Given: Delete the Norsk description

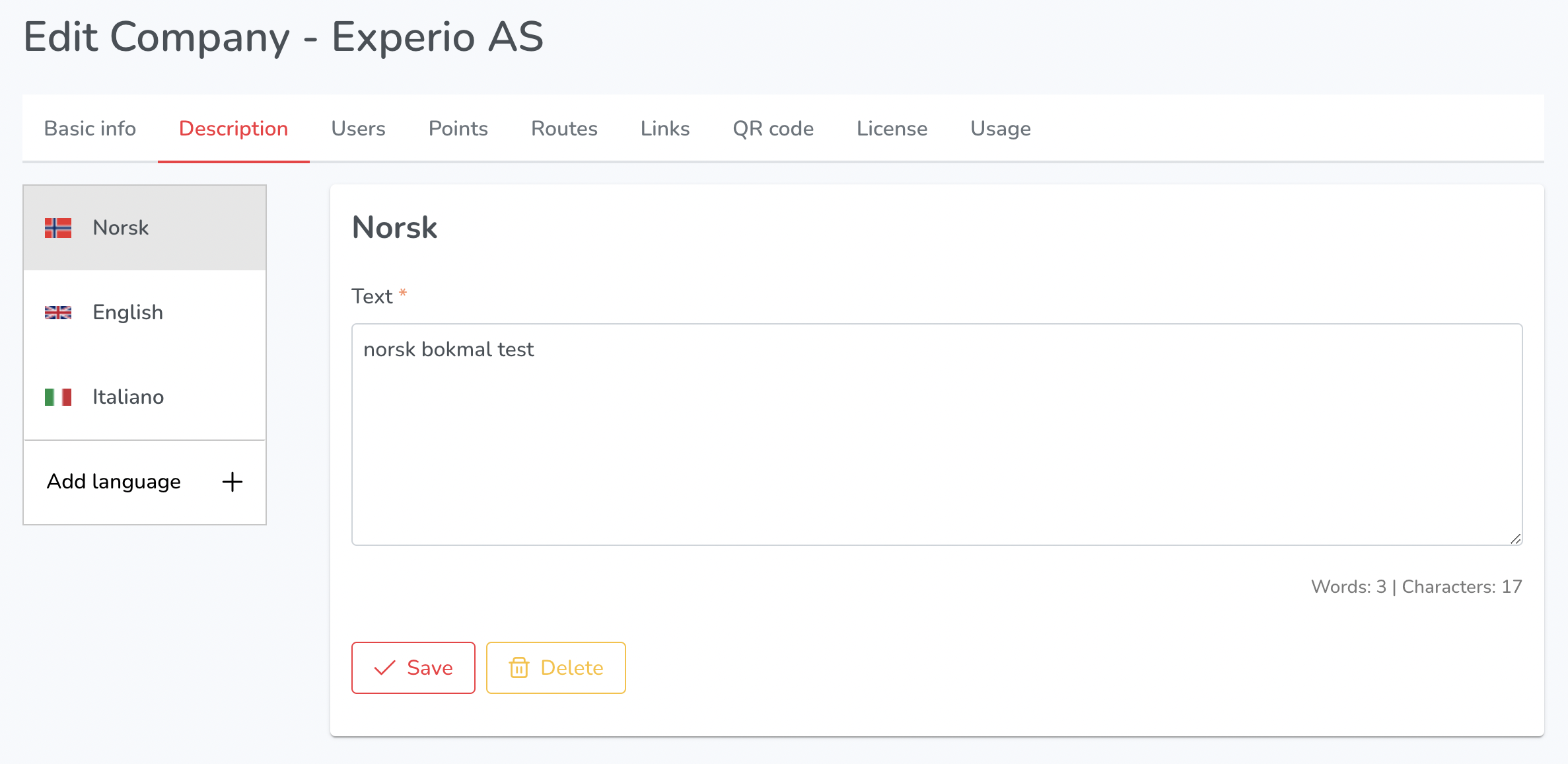Looking at the screenshot, I should 556,668.
